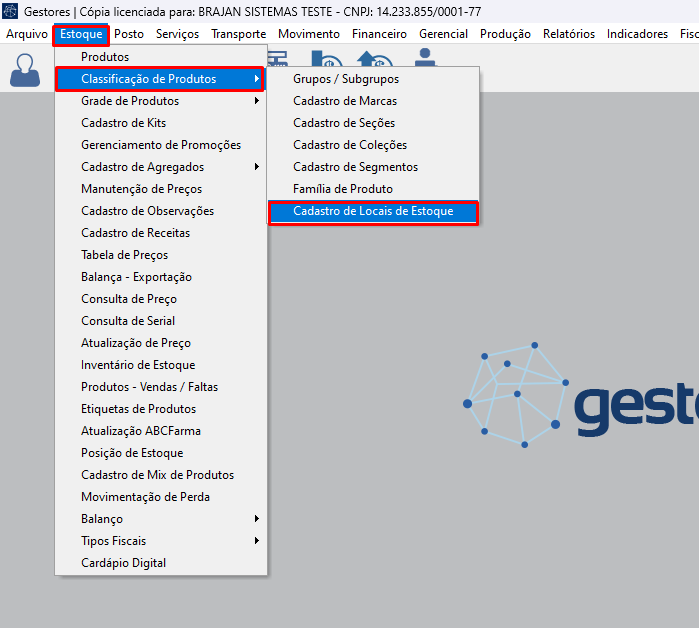Screen dimensions: 699x628
Task: Open the Produtos menu entry
Action: click(x=105, y=57)
